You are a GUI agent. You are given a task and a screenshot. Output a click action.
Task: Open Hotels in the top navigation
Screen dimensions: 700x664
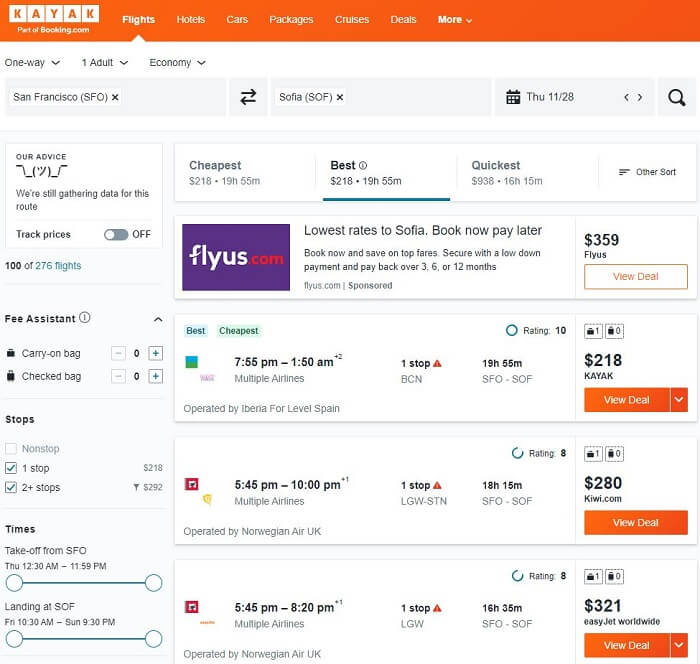coord(190,19)
